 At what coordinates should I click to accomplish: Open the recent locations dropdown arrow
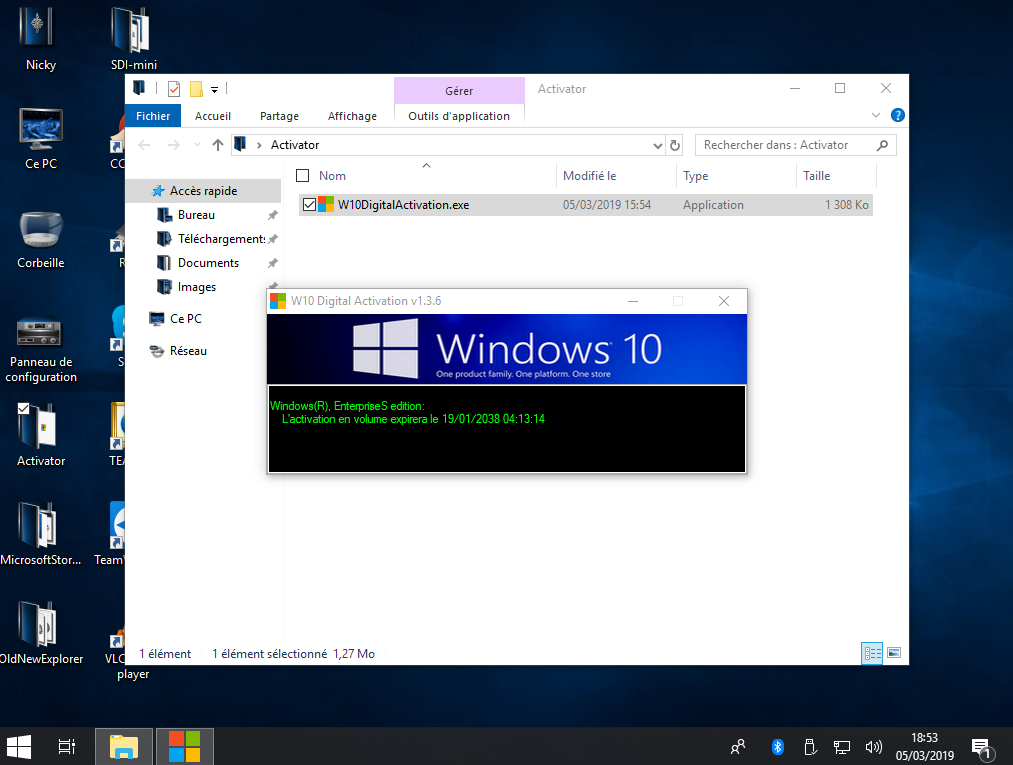196,145
